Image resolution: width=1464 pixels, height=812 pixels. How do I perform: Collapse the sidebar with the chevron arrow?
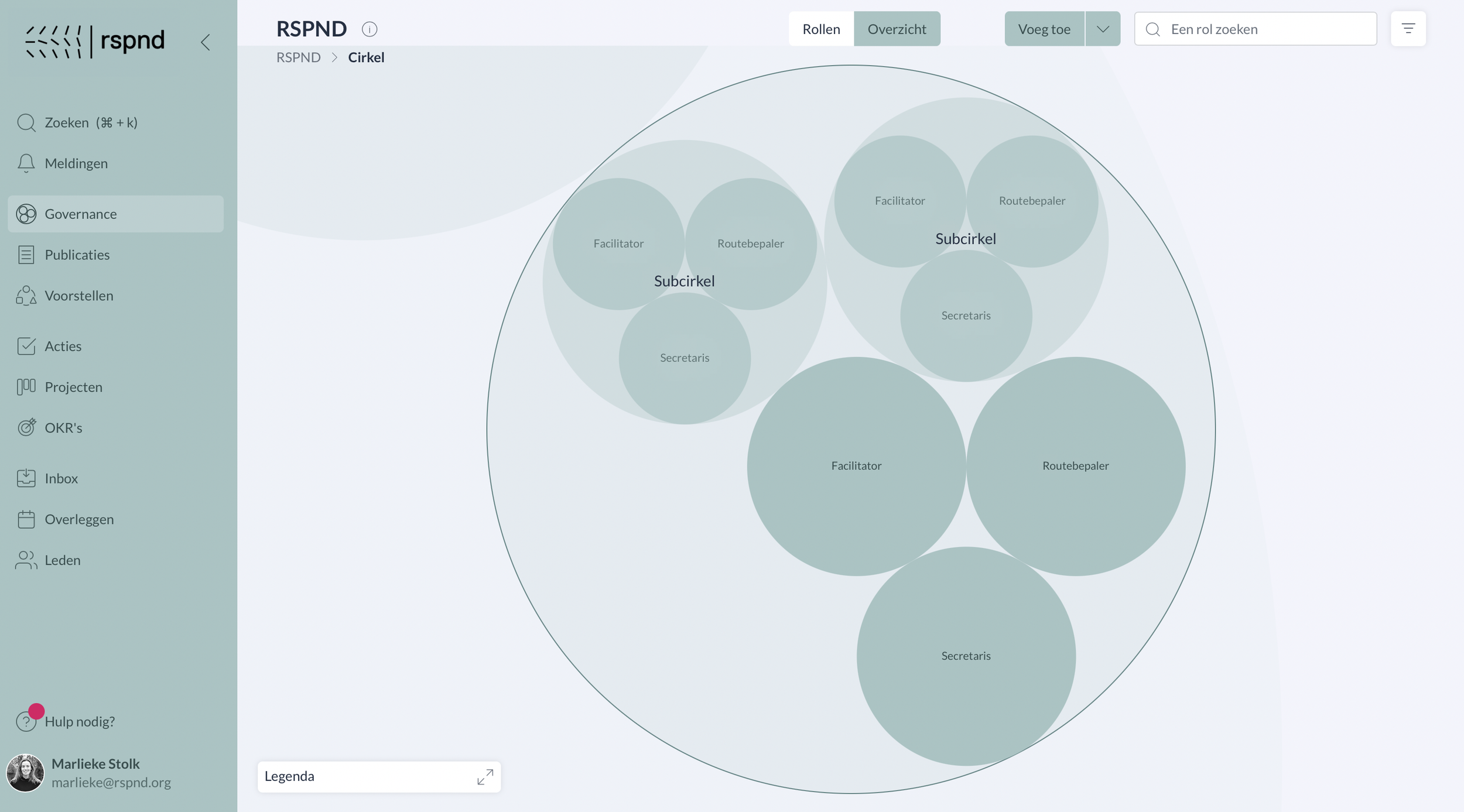click(205, 42)
